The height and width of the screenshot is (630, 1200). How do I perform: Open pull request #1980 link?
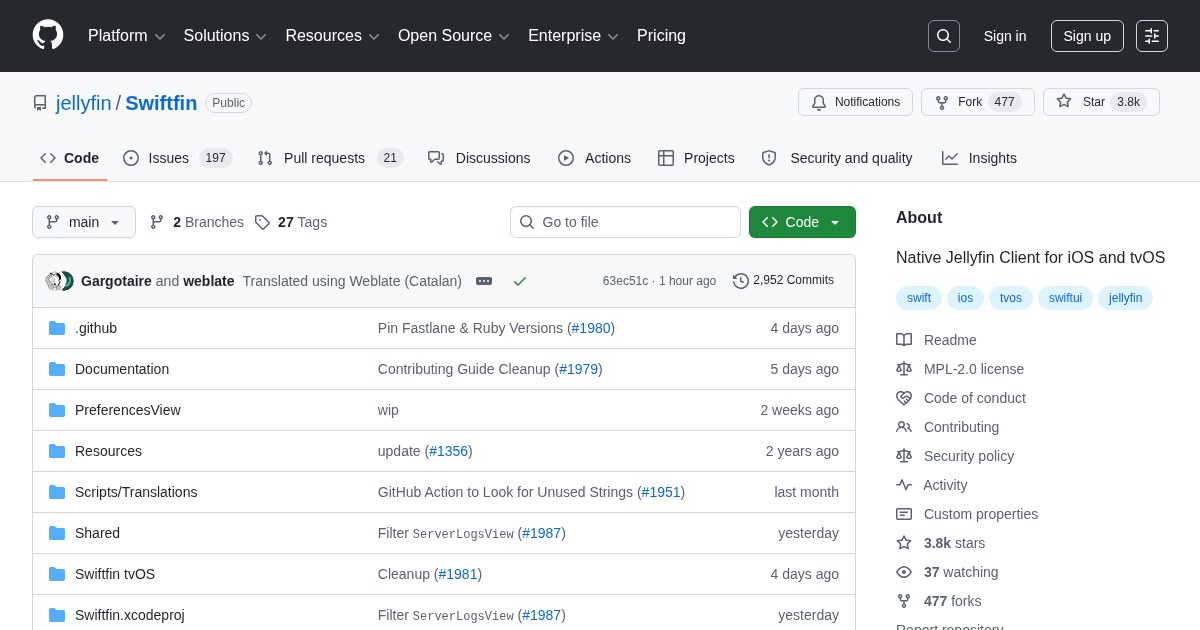coord(591,328)
